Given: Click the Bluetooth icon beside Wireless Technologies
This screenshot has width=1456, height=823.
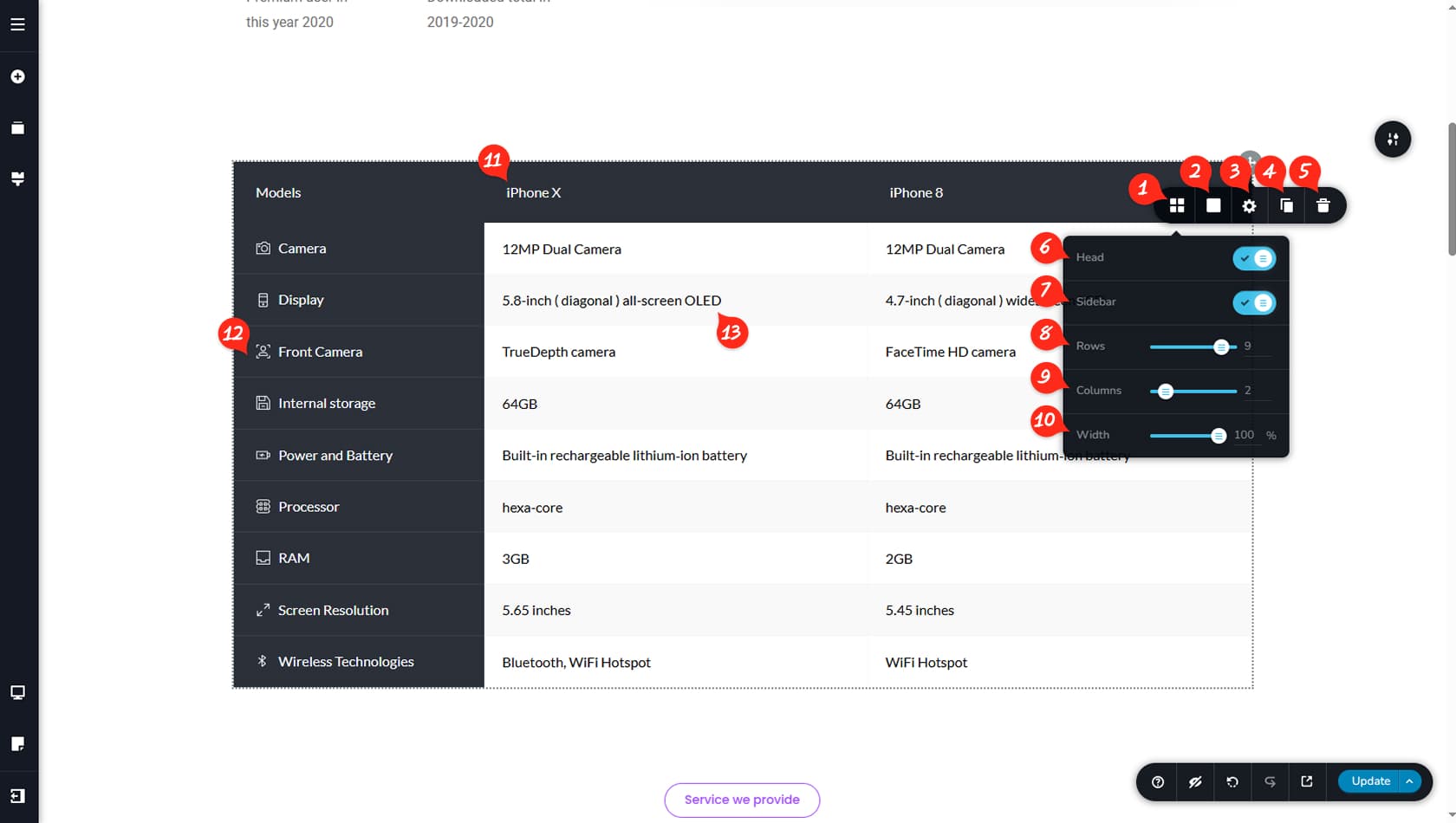Looking at the screenshot, I should 263,661.
